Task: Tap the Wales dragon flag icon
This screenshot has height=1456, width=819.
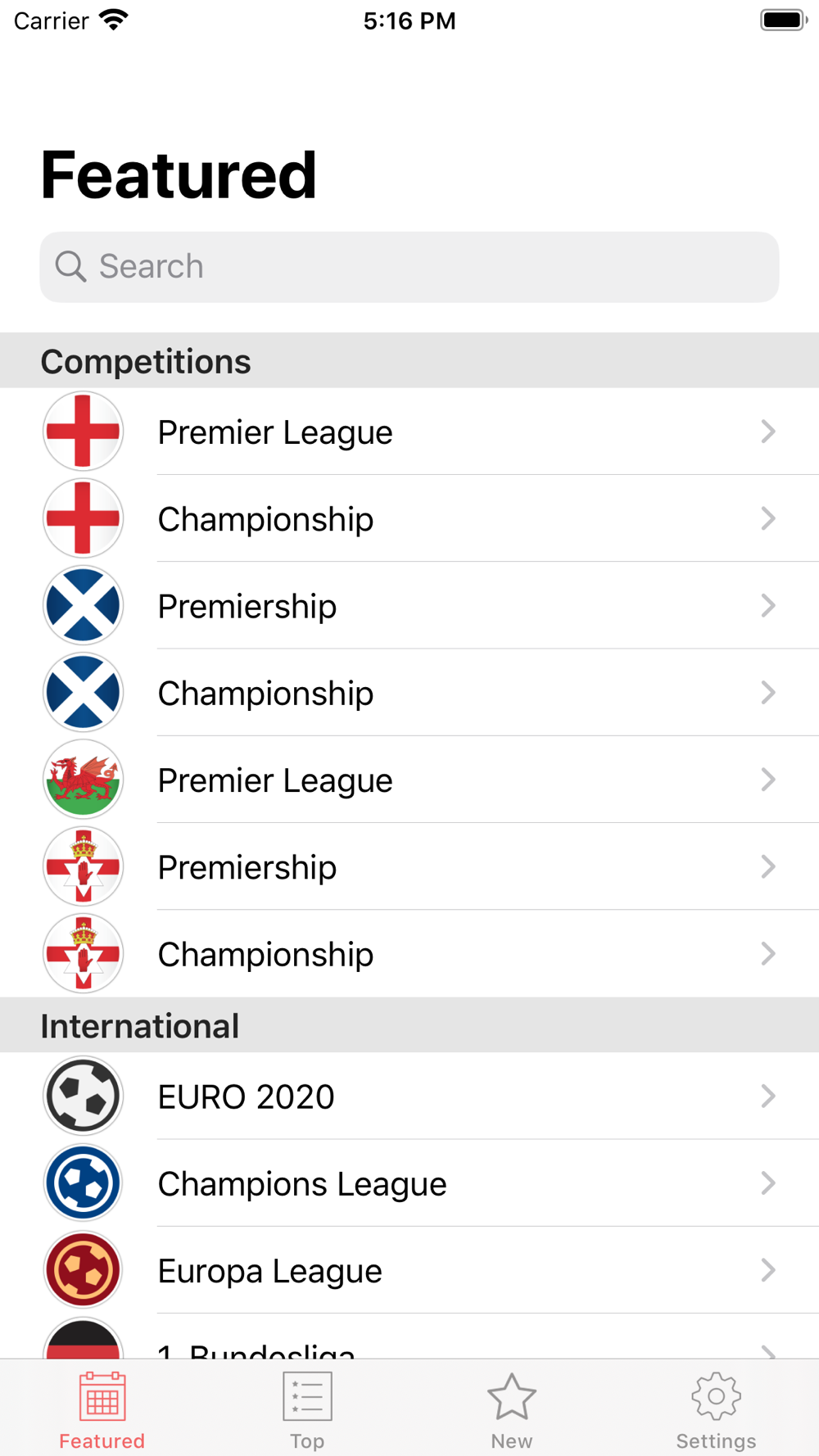Action: coord(83,780)
